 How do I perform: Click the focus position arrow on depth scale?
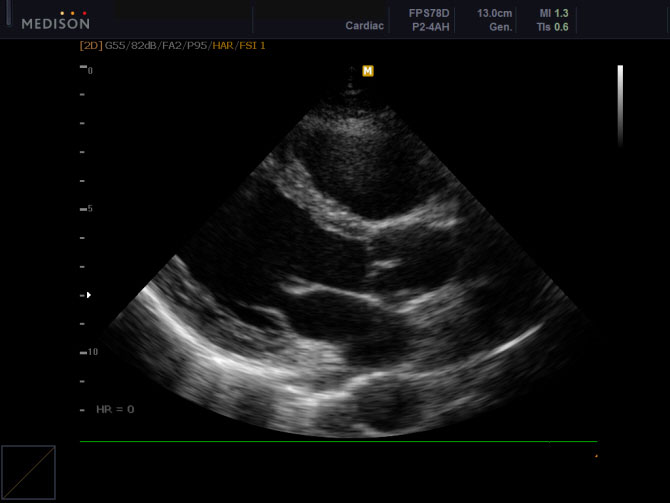[89, 295]
